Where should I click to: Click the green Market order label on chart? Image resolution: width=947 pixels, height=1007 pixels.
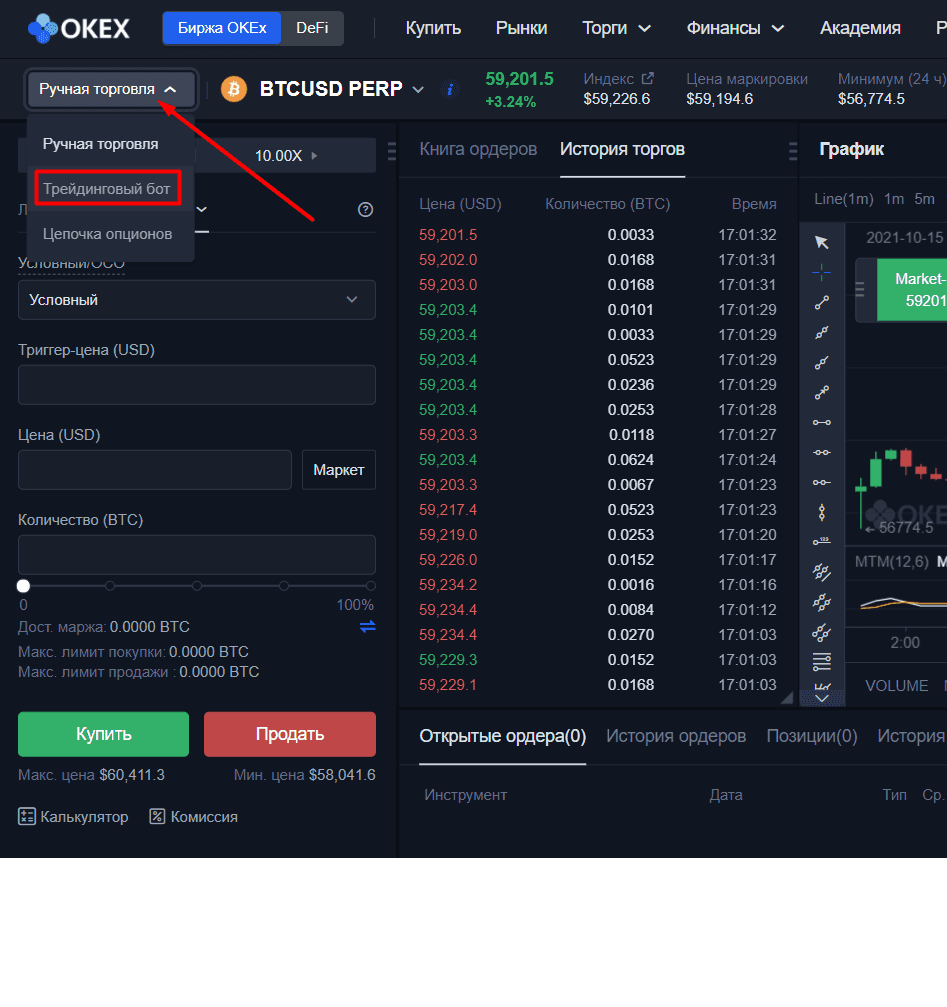pos(912,290)
